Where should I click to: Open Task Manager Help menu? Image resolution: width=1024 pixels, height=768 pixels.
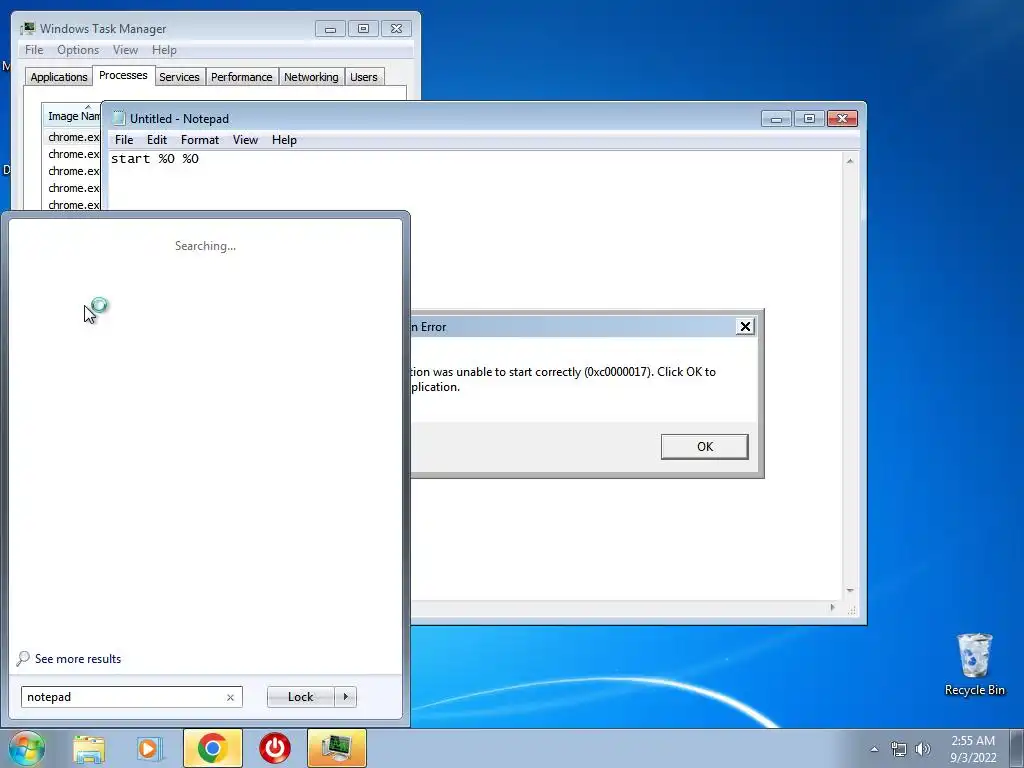pyautogui.click(x=164, y=50)
